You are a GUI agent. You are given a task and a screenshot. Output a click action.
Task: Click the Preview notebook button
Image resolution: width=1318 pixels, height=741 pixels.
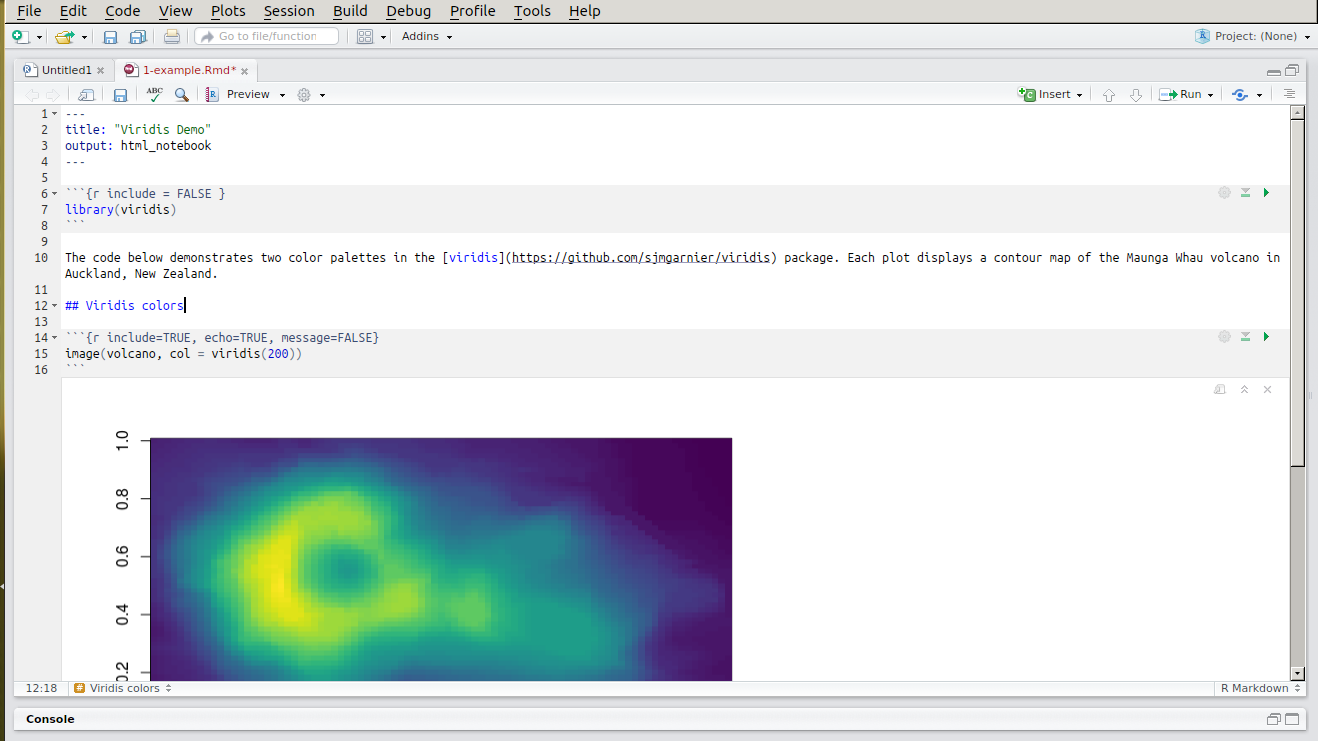[x=238, y=94]
